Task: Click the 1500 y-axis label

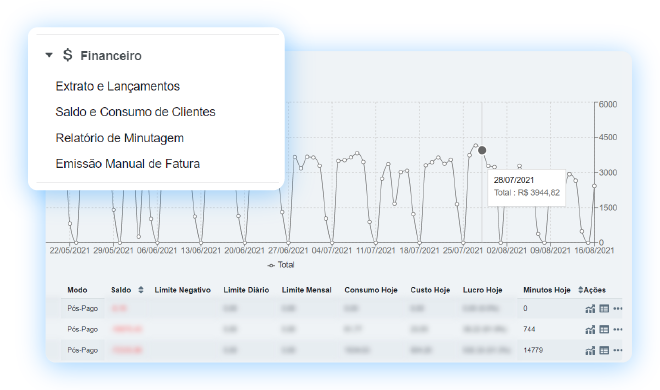Action: click(608, 207)
